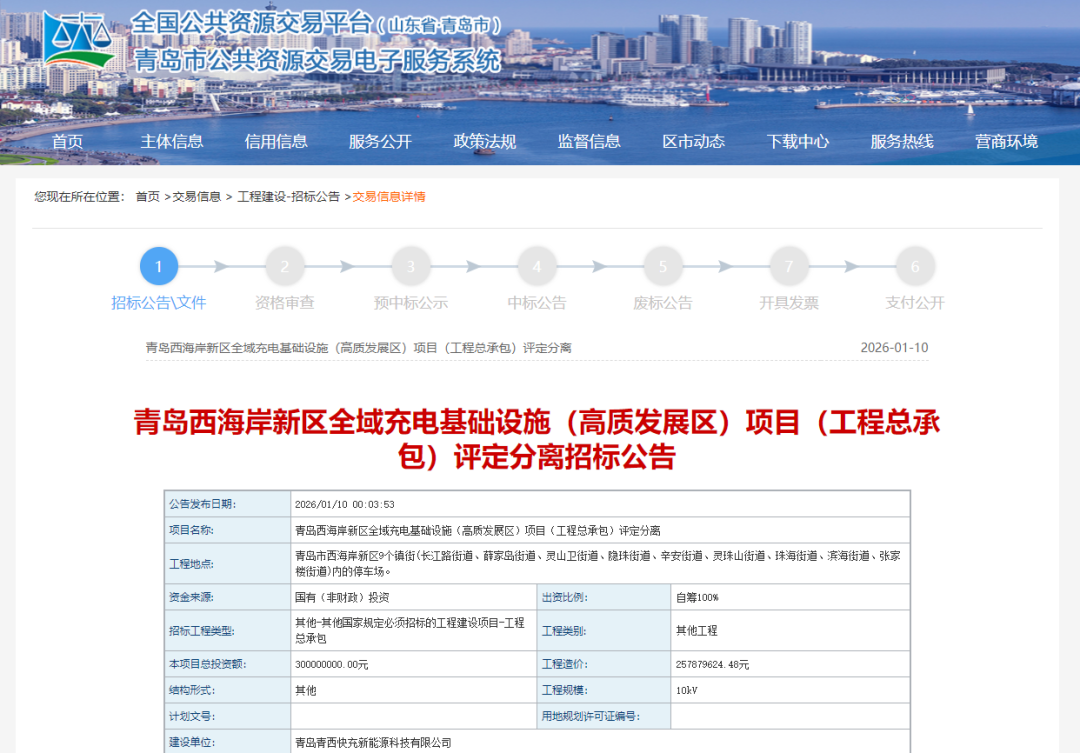Open the 首页 navigation item
This screenshot has width=1080, height=753.
tap(68, 142)
